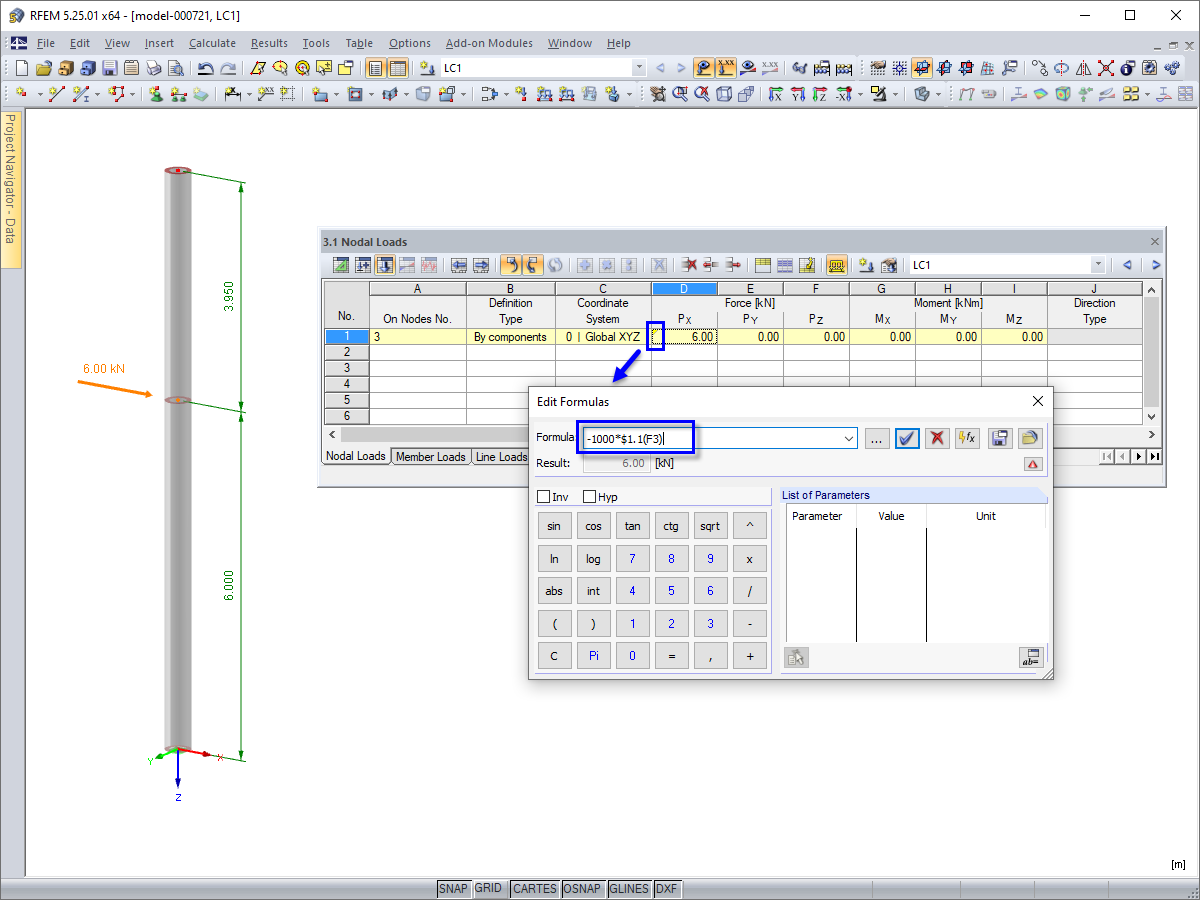This screenshot has width=1200, height=900.
Task: Toggle SNAP in status bar
Action: pos(453,888)
